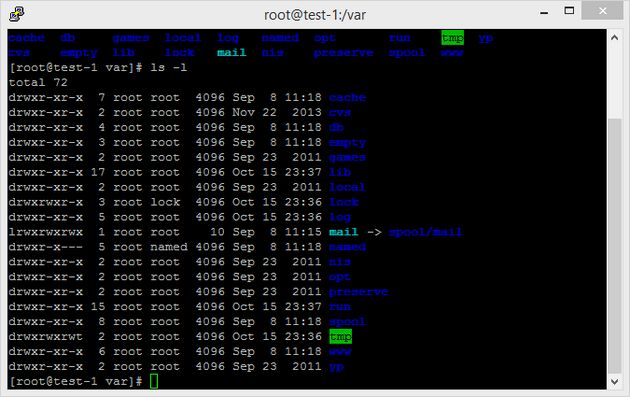Click group 'lock' in the lock row
Viewport: 630px width, 397px height.
(x=165, y=202)
